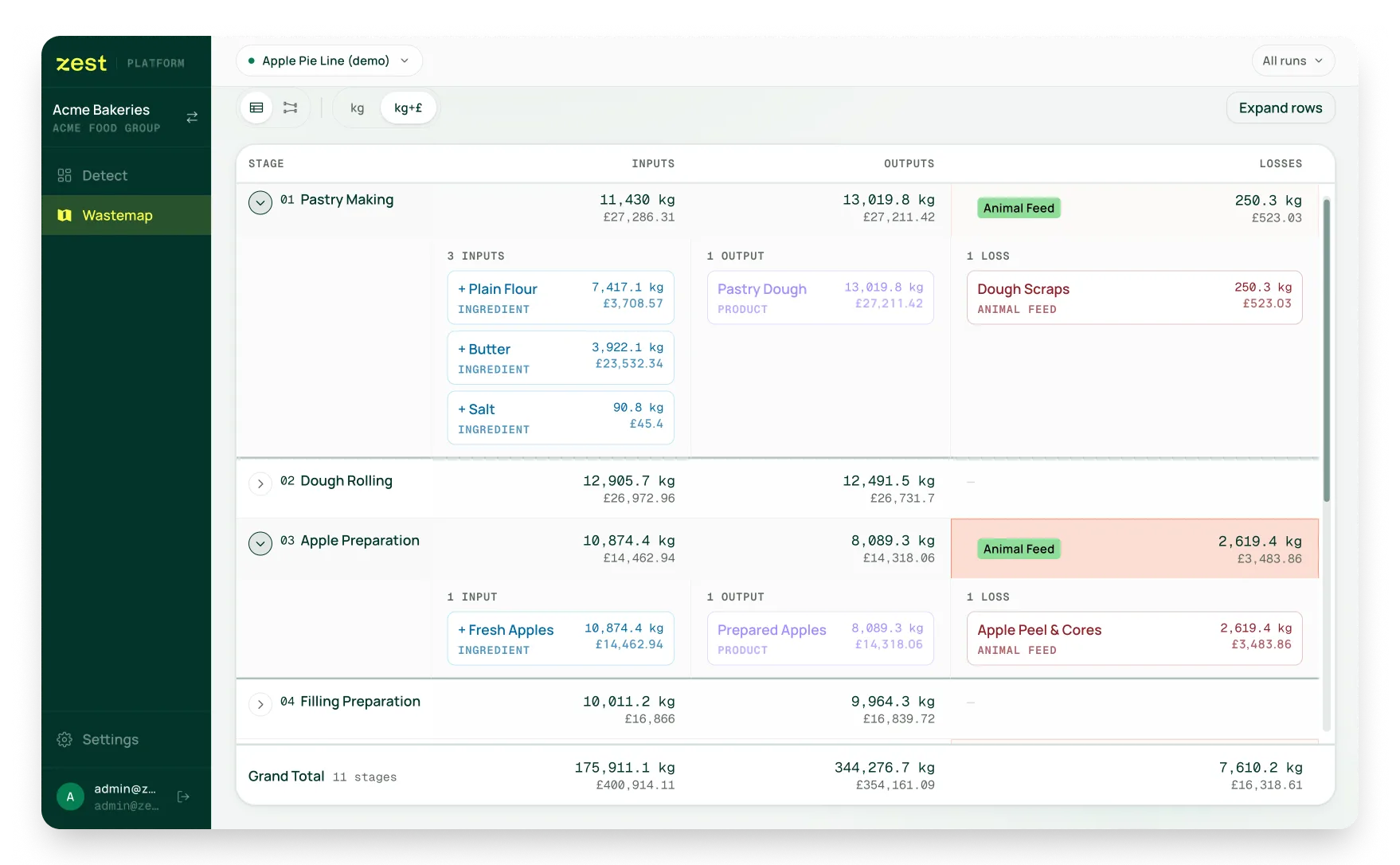Click the STAGE column header

[x=266, y=163]
